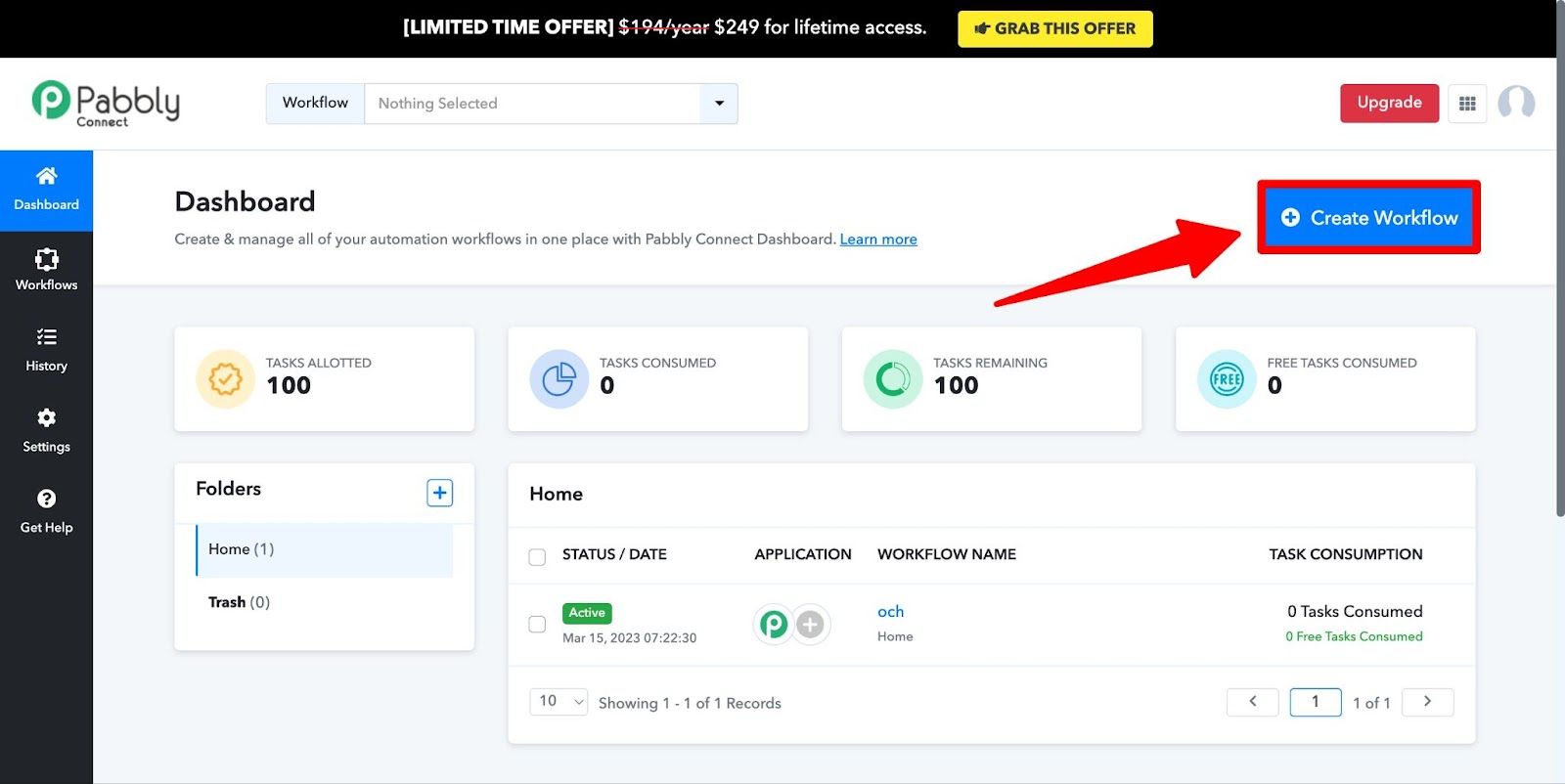The height and width of the screenshot is (784, 1565).
Task: Open the och workflow link
Action: coord(890,612)
